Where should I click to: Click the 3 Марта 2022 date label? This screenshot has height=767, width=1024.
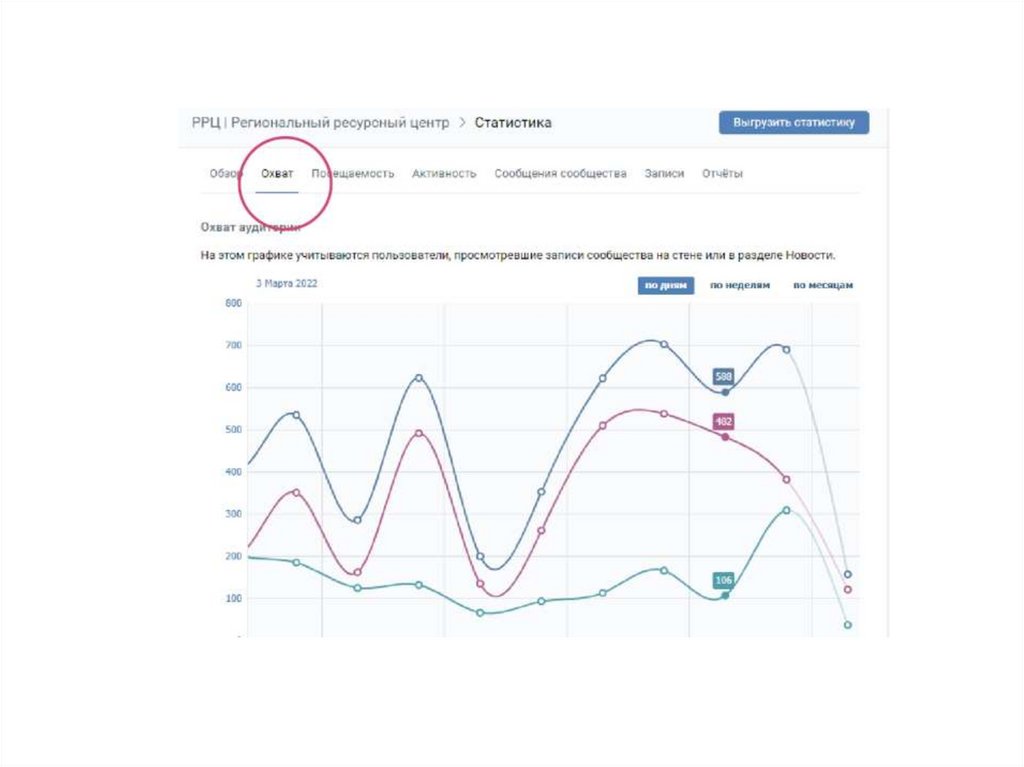[286, 283]
